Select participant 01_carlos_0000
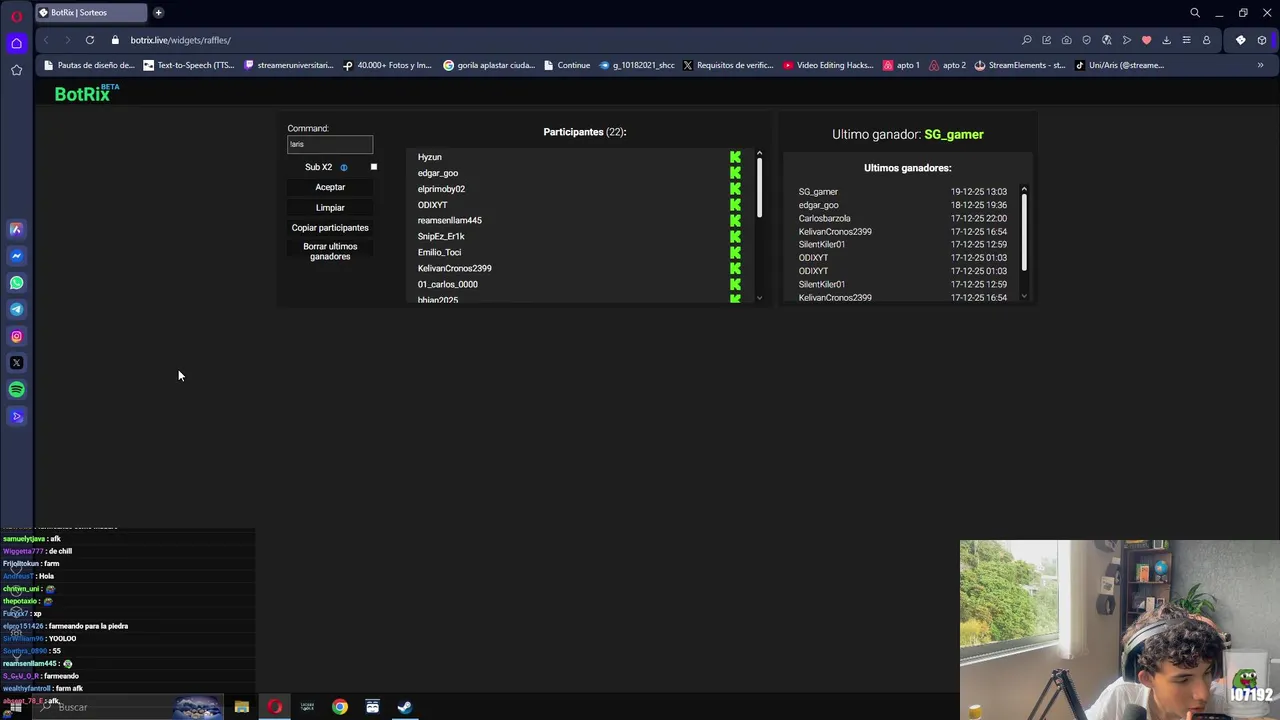This screenshot has height=720, width=1280. 447,285
